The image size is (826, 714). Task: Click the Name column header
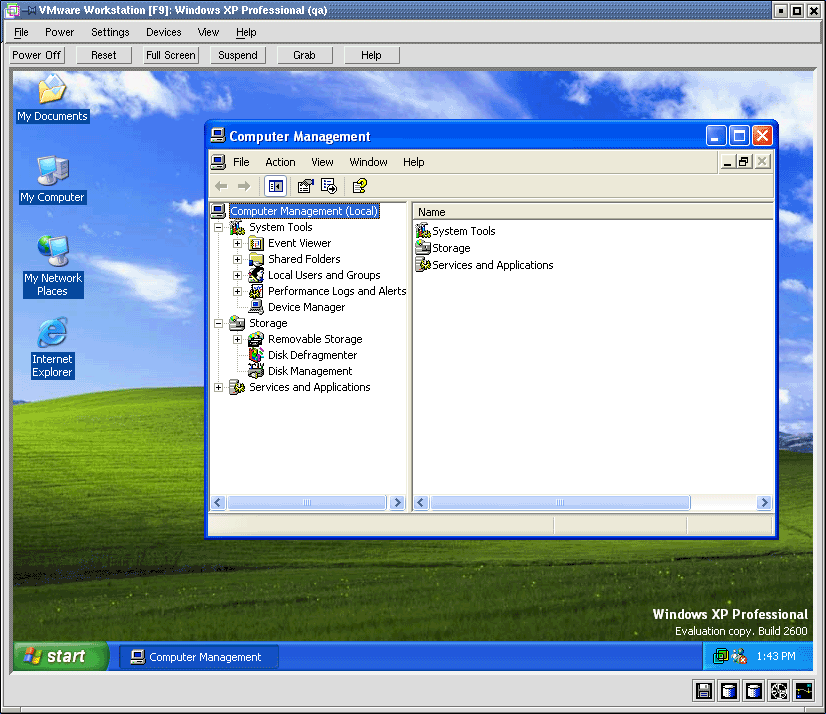(x=593, y=212)
